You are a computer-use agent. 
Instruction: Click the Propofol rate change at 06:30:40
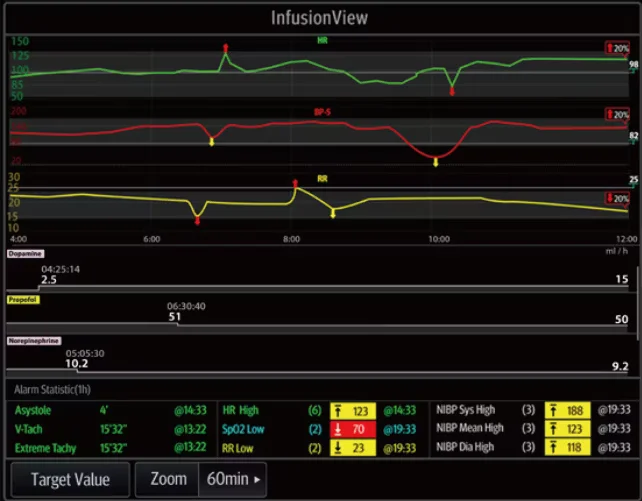[176, 316]
